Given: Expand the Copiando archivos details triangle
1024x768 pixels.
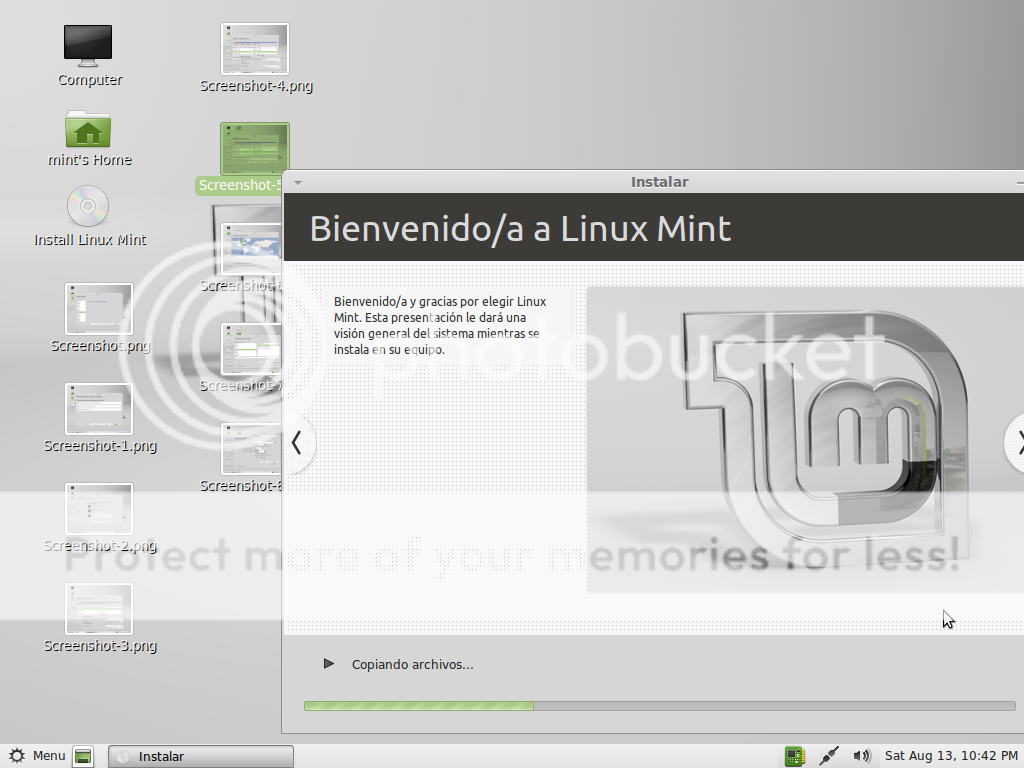Looking at the screenshot, I should (x=328, y=664).
